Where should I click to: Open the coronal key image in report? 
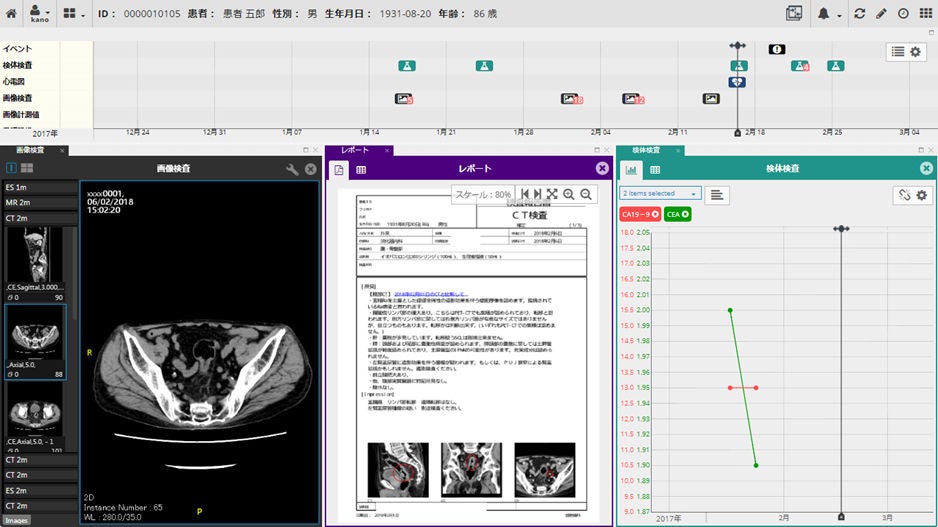click(x=471, y=470)
